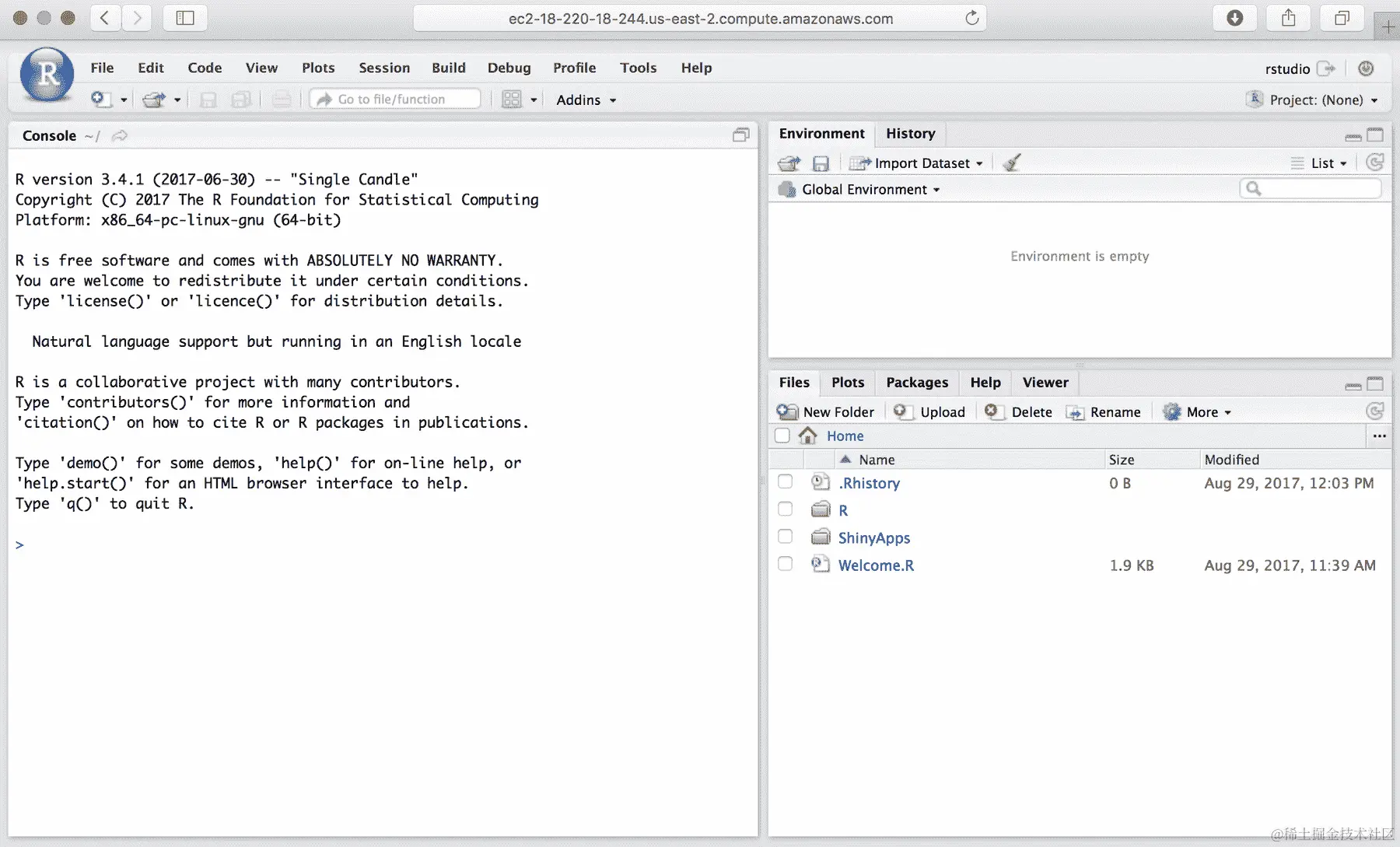Click the Delete button in Files
The height and width of the screenshot is (847, 1400).
point(1018,412)
